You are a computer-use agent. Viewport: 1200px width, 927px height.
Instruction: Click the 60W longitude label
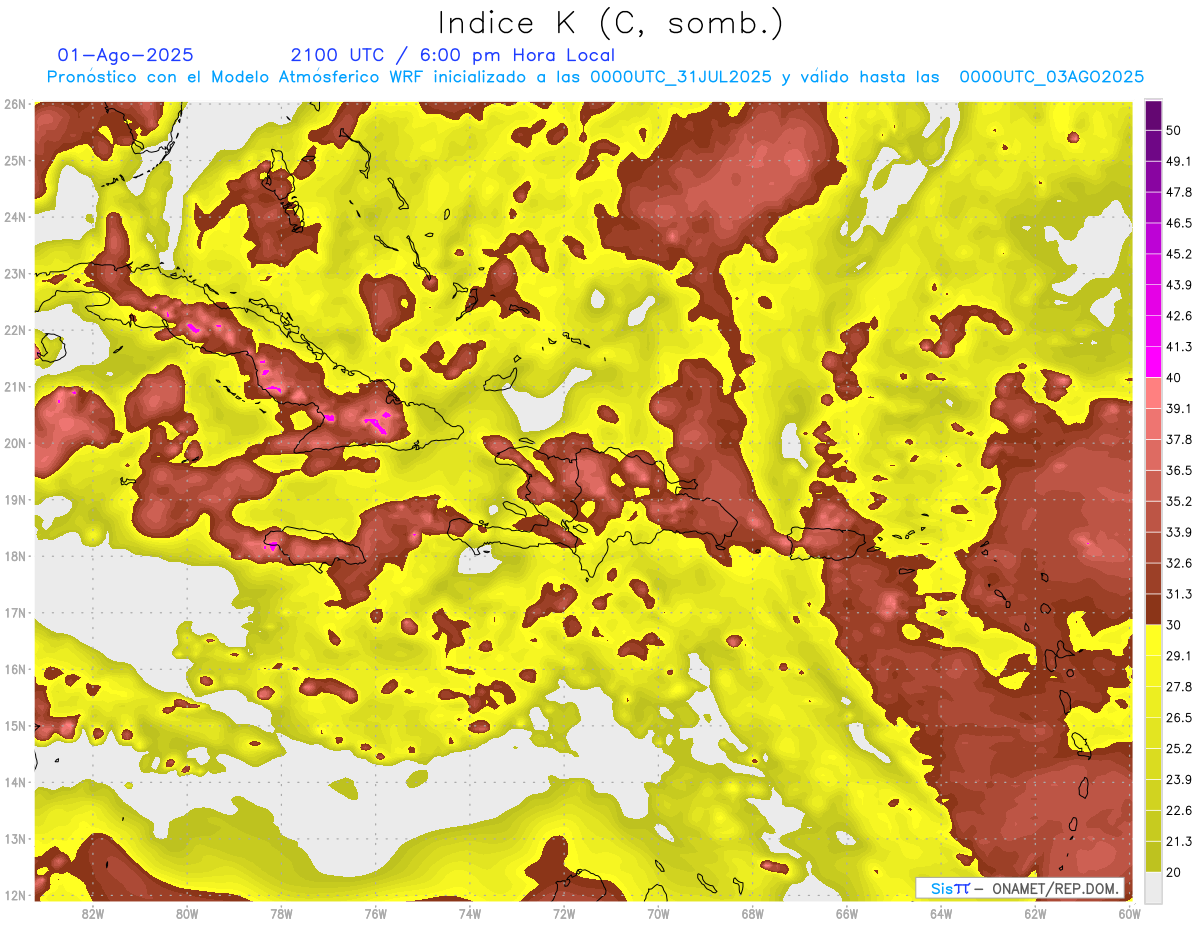[x=1130, y=913]
